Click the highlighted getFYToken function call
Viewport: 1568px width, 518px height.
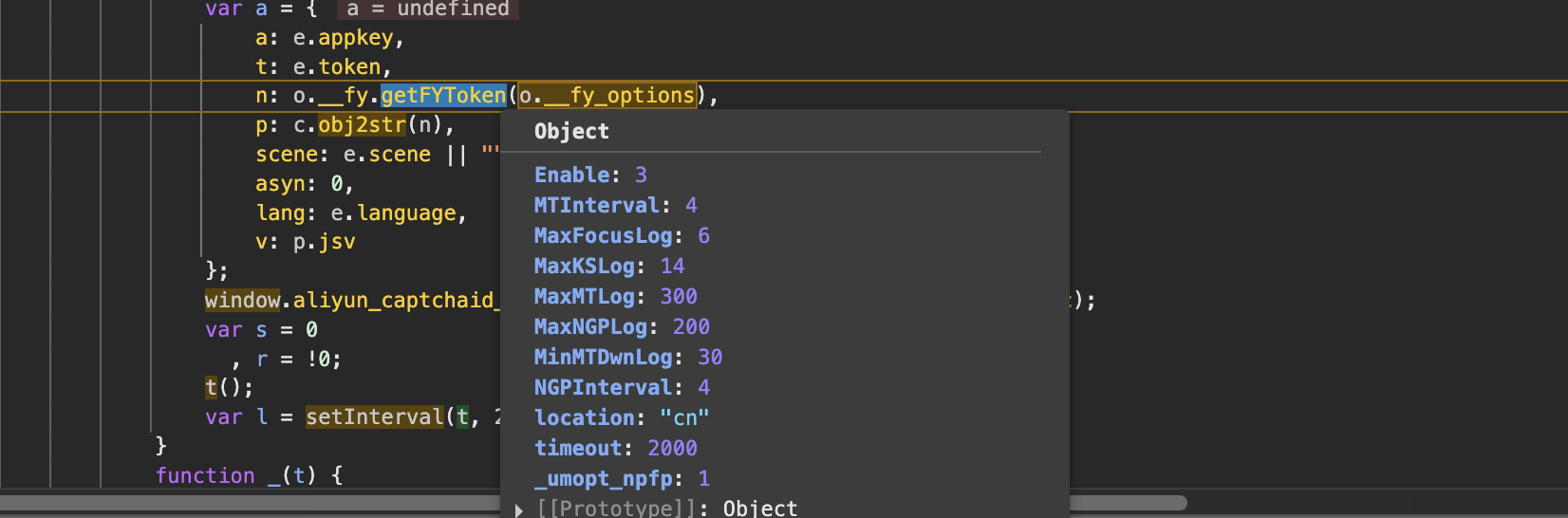click(x=443, y=96)
